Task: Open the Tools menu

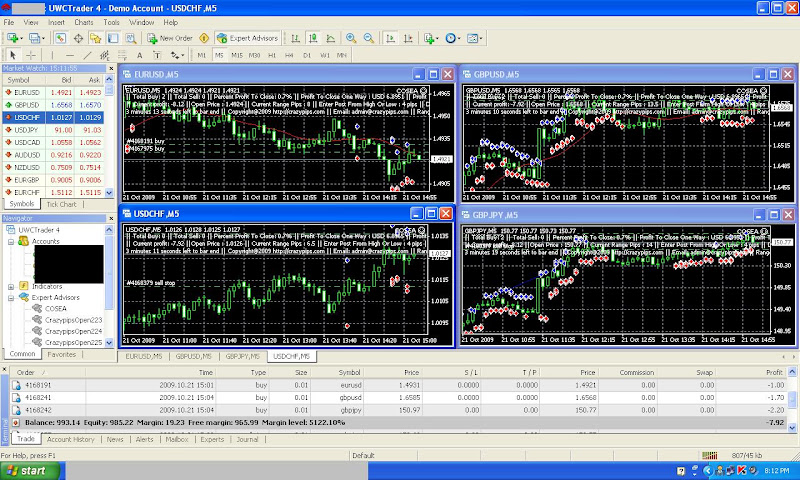Action: [111, 22]
